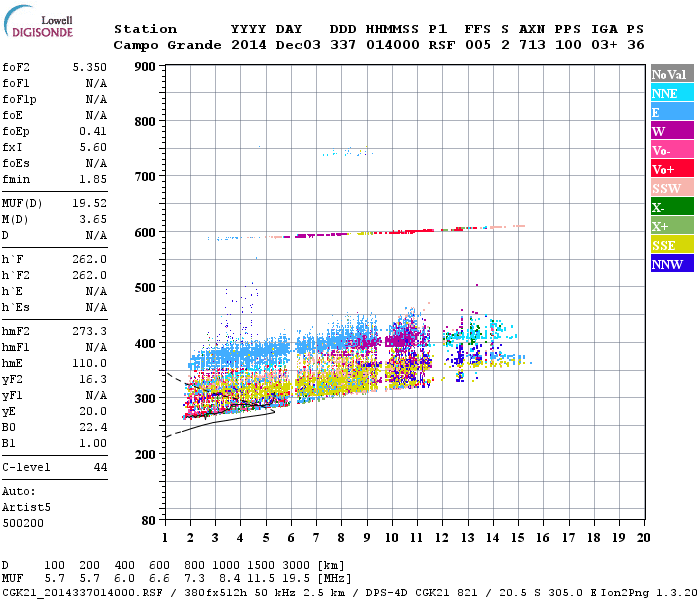Image resolution: width=700 pixels, height=600 pixels.
Task: Click the B0 value 22.4
Action: pyautogui.click(x=93, y=427)
